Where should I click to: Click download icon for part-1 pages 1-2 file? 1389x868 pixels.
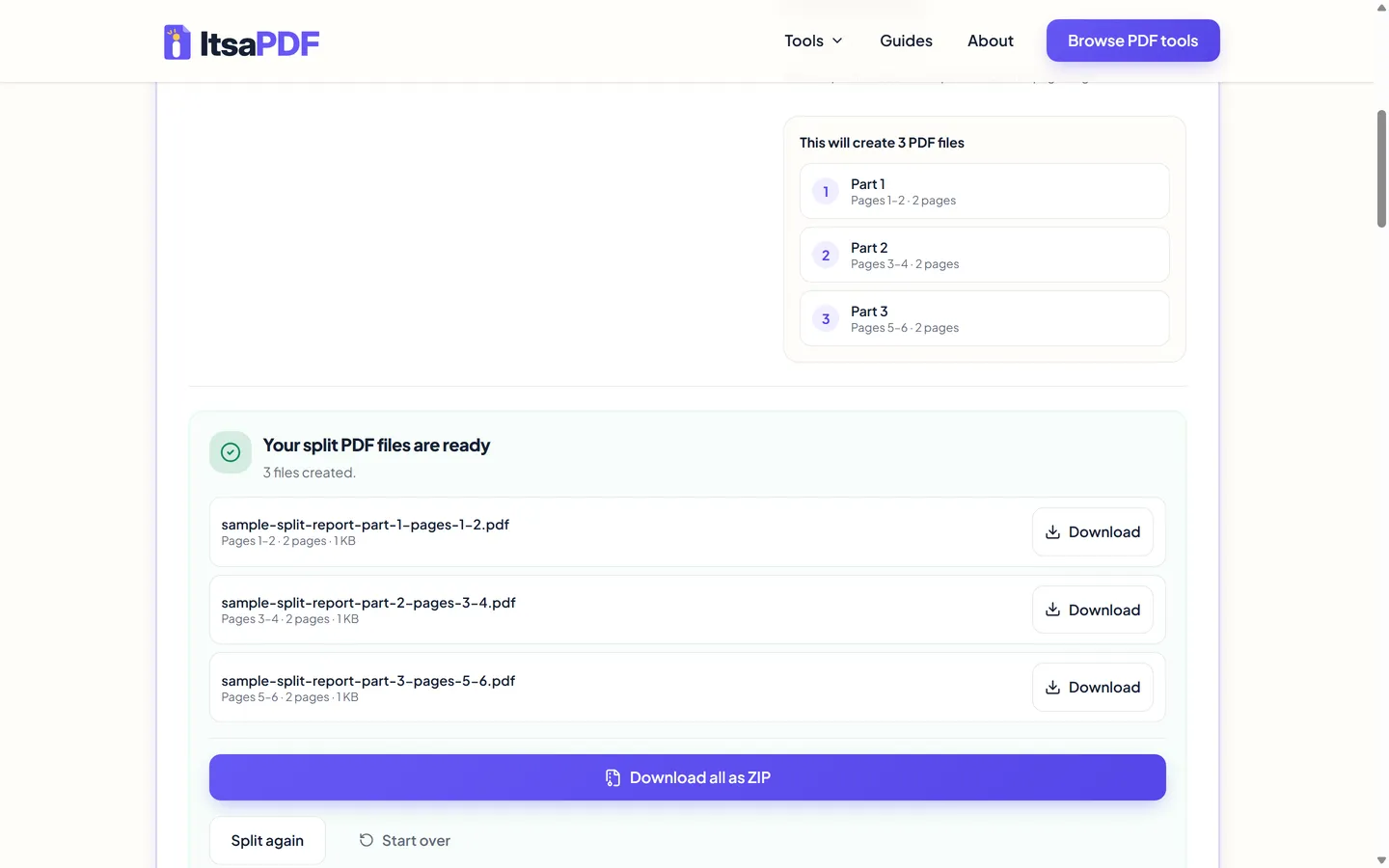[1053, 532]
